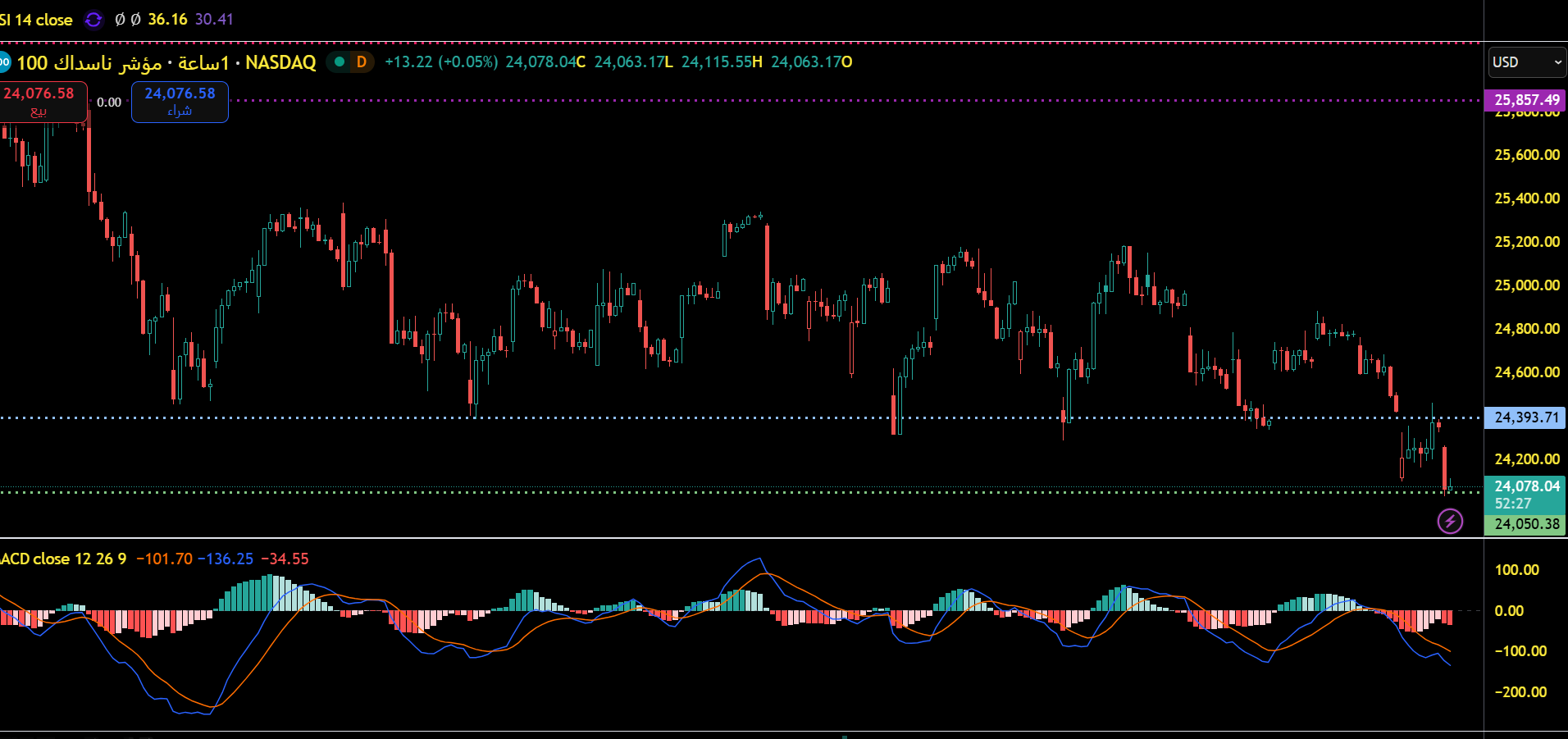1568x739 pixels.
Task: Click the MACD histogram value −34.55
Action: click(x=285, y=559)
